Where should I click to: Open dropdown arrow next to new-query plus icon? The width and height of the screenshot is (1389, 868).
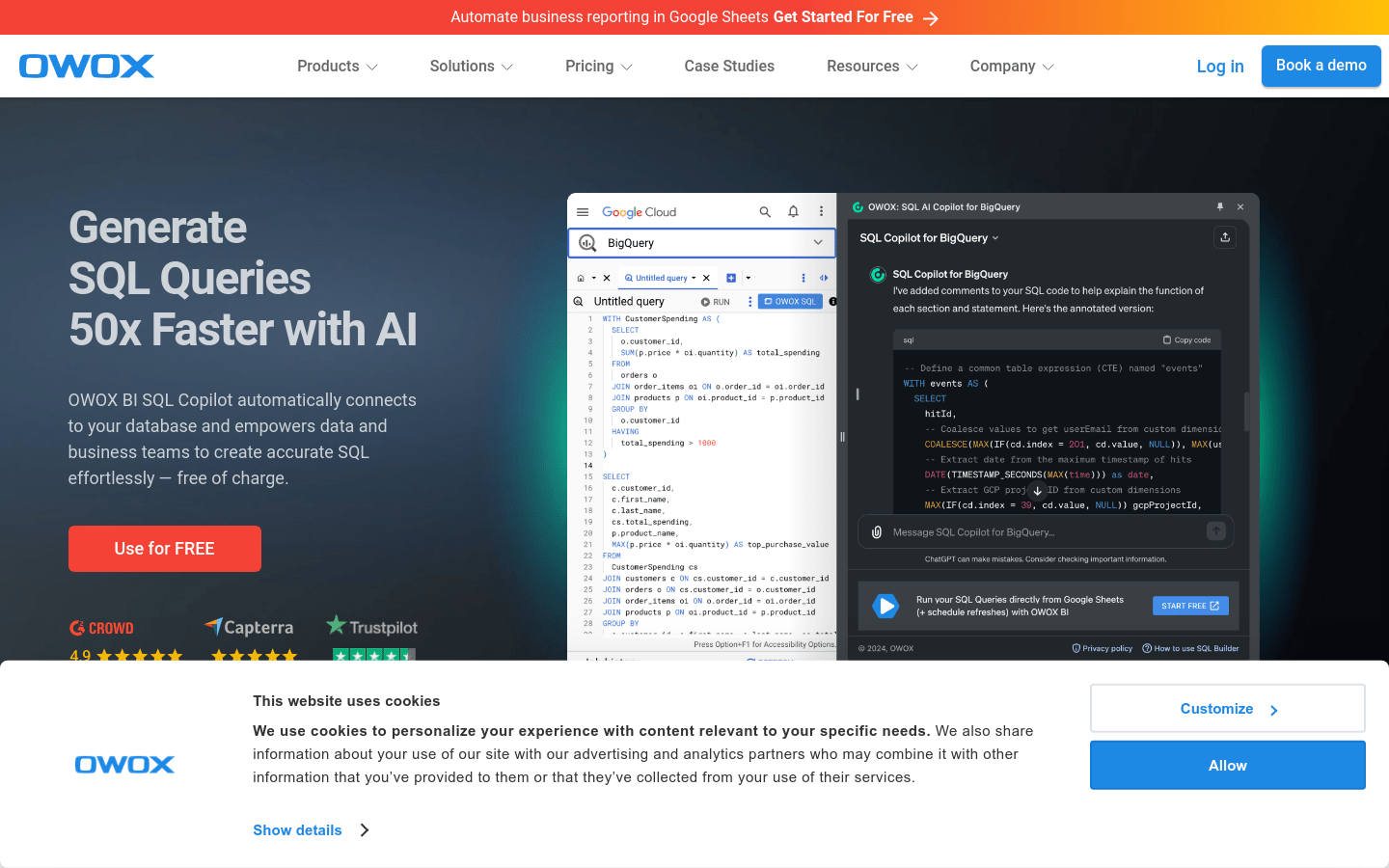point(748,278)
